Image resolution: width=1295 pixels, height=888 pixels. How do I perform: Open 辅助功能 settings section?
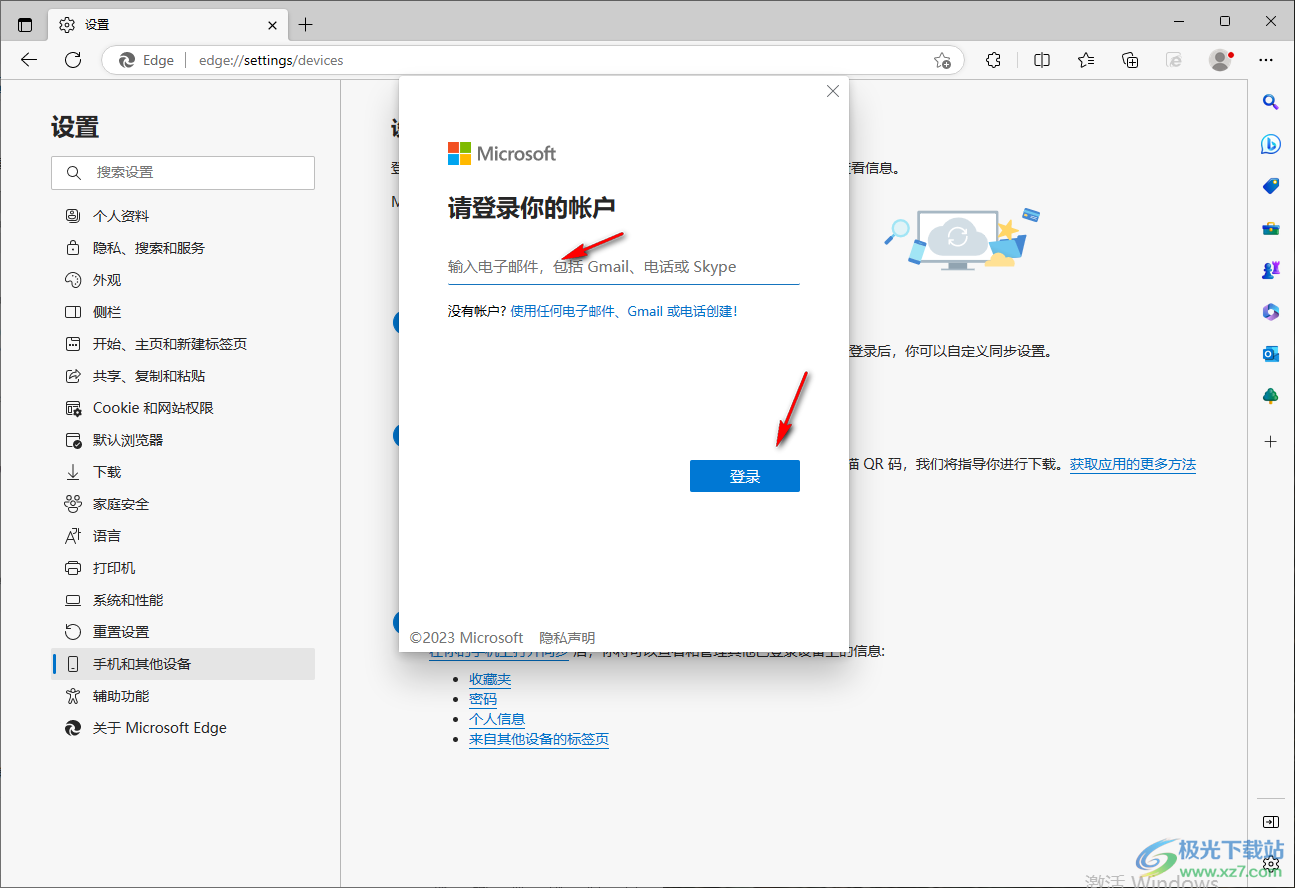183,696
